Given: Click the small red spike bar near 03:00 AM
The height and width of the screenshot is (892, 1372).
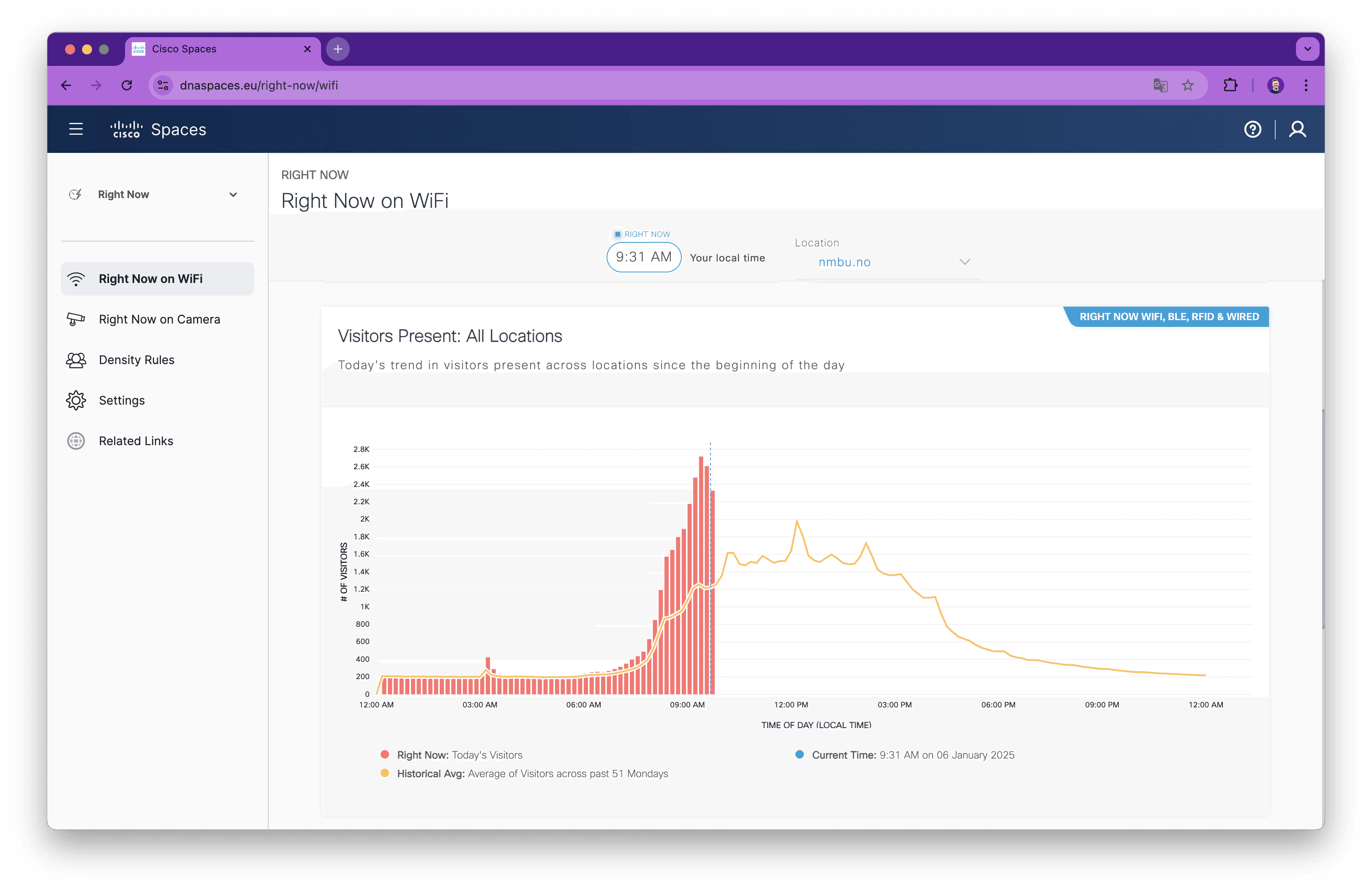Looking at the screenshot, I should click(x=488, y=675).
